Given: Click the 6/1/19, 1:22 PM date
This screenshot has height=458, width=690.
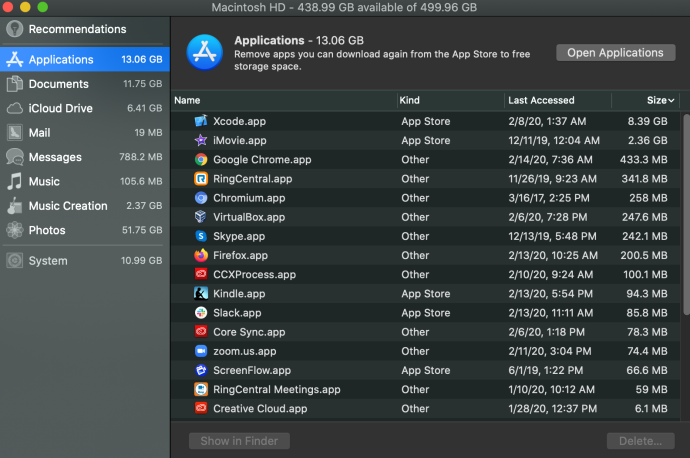Looking at the screenshot, I should pos(546,370).
